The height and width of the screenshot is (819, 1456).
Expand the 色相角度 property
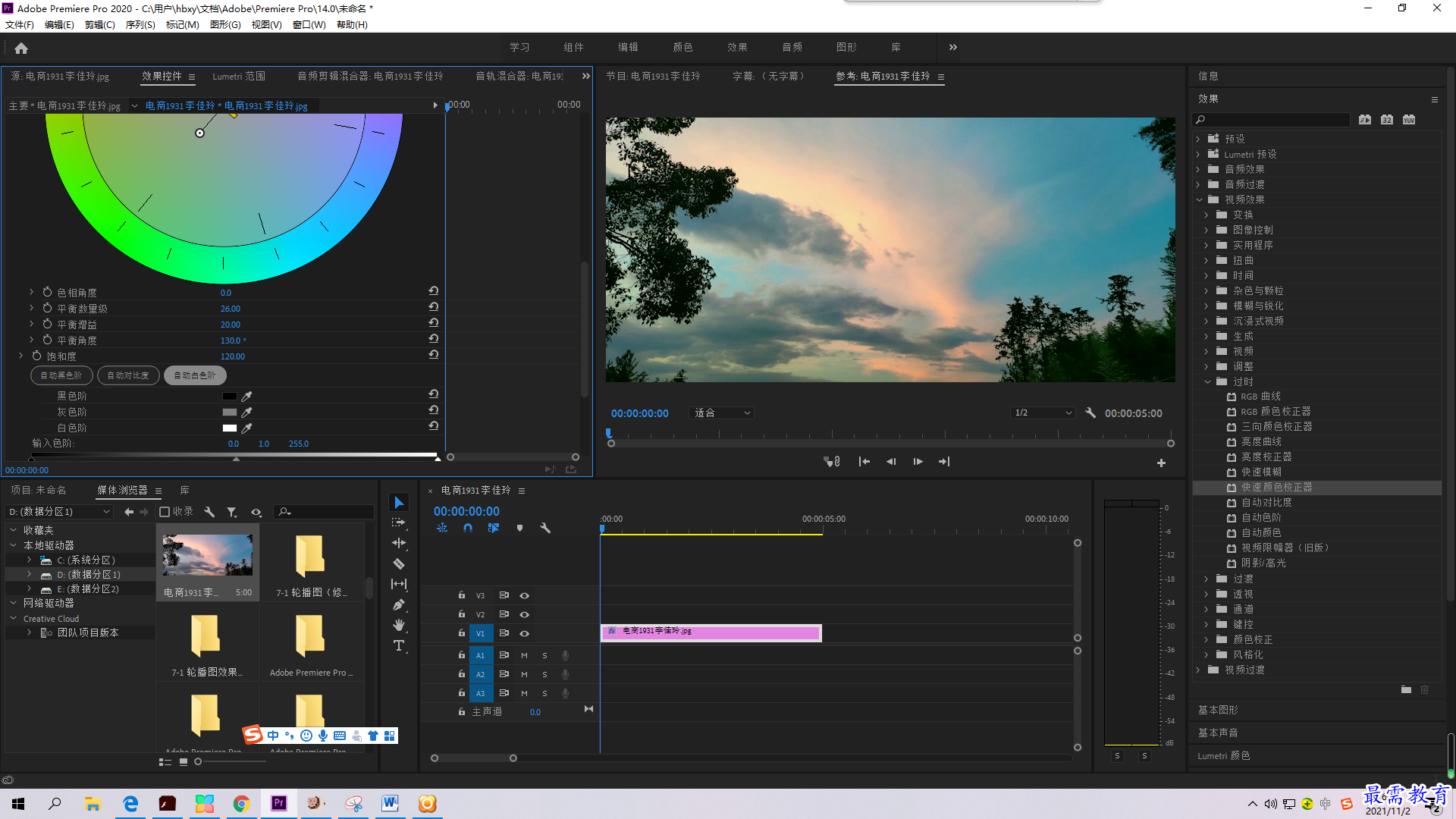(31, 292)
